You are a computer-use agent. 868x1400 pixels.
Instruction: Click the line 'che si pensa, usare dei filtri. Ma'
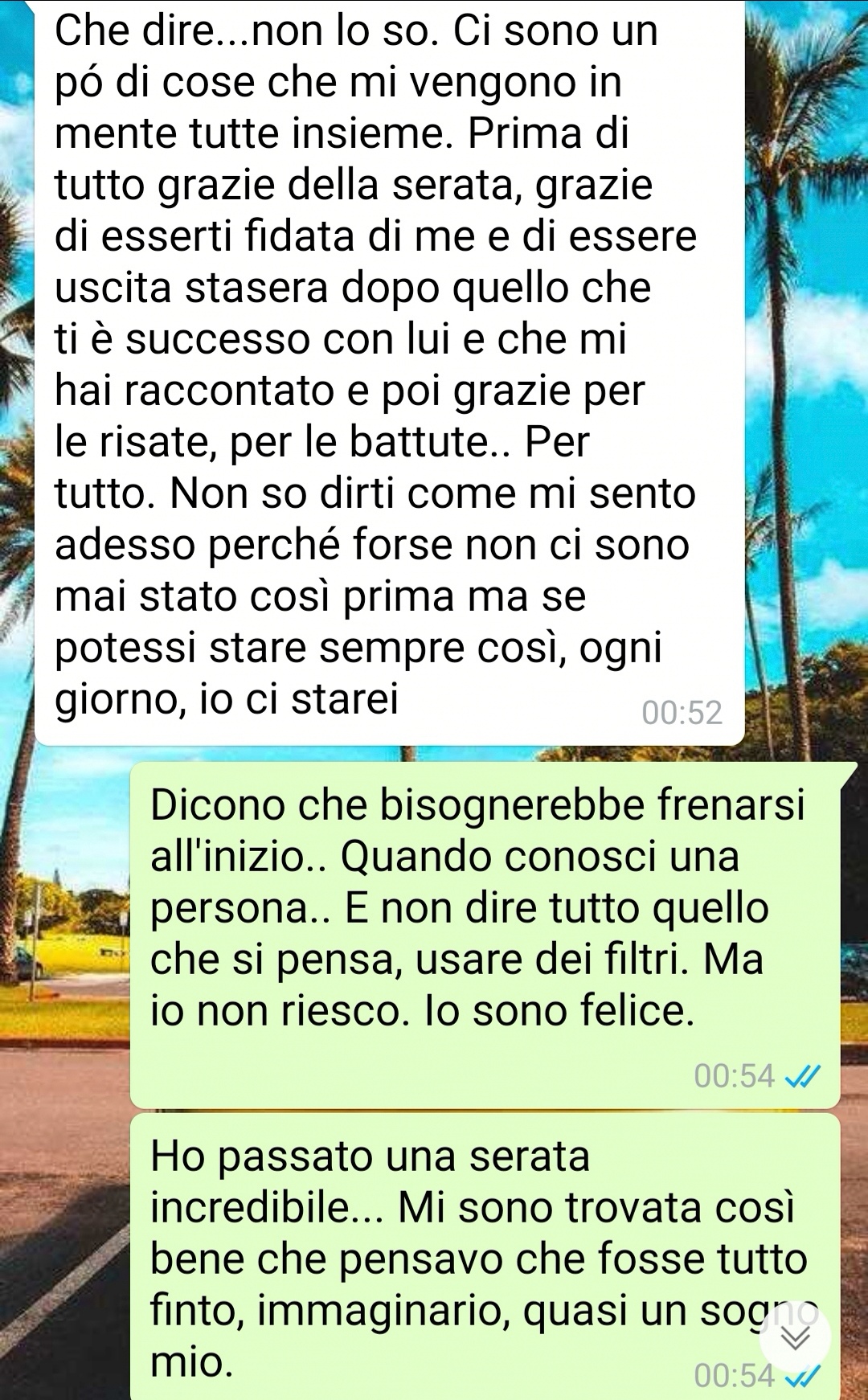point(457,960)
